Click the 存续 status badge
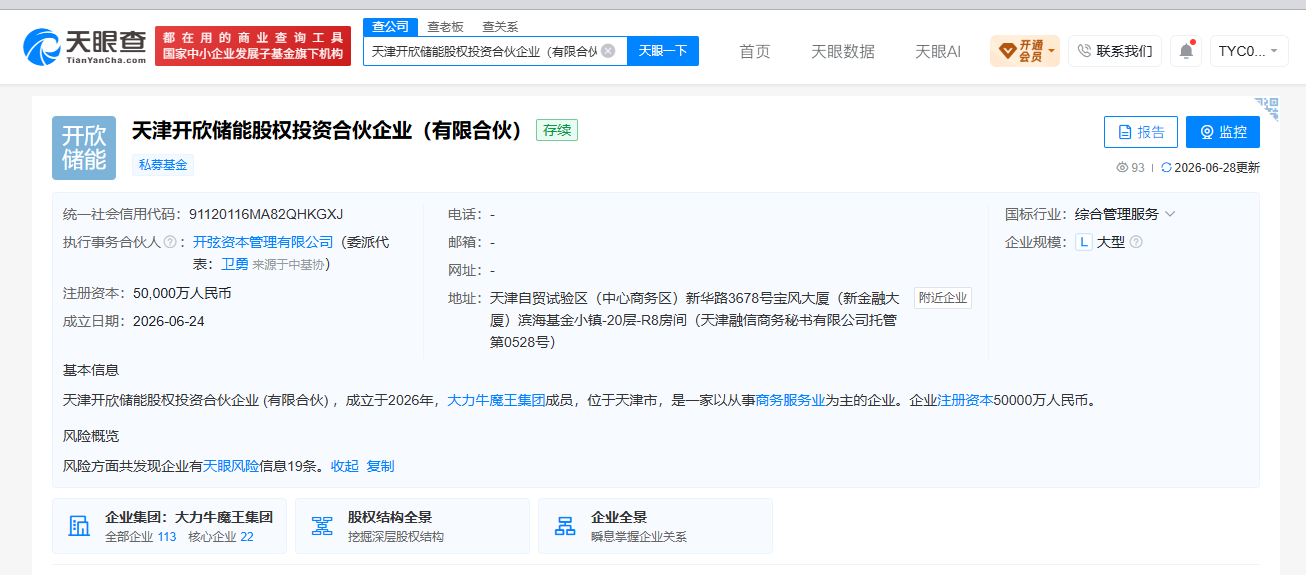The width and height of the screenshot is (1306, 575). click(x=557, y=130)
